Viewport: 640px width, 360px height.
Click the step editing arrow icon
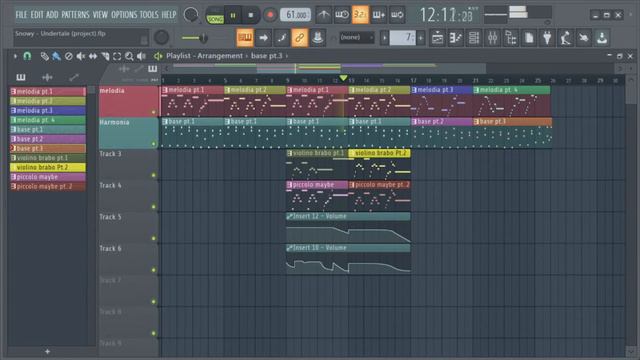[263, 38]
